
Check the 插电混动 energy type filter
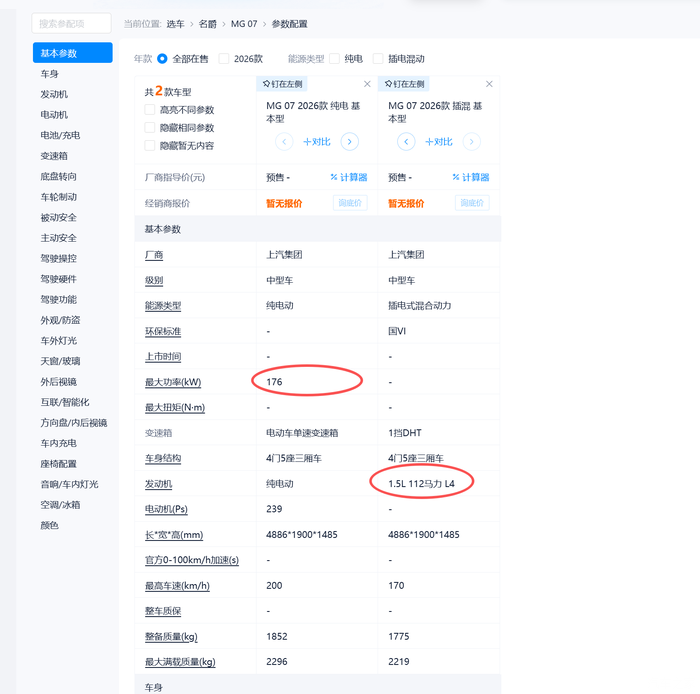click(378, 59)
